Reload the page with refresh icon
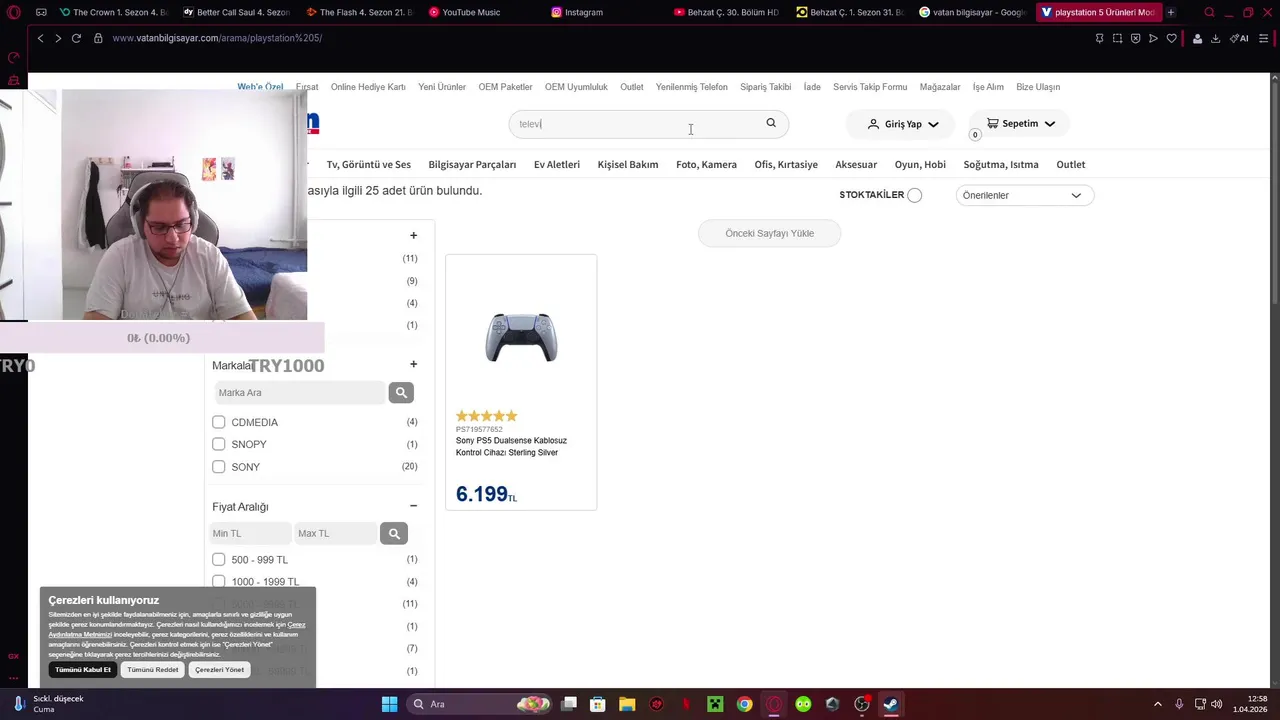The image size is (1280, 720). 76,38
